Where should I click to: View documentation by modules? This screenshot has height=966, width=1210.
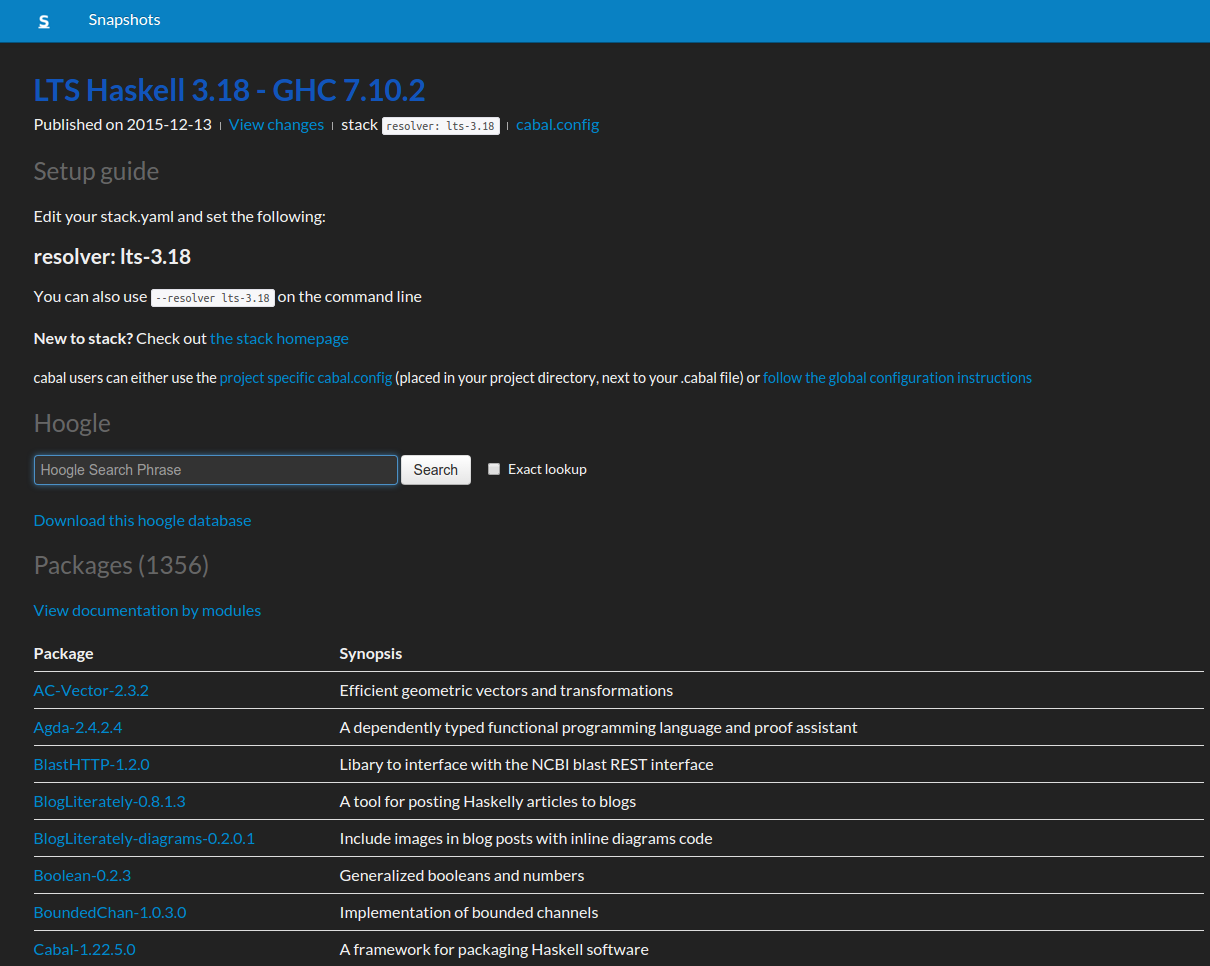[147, 610]
